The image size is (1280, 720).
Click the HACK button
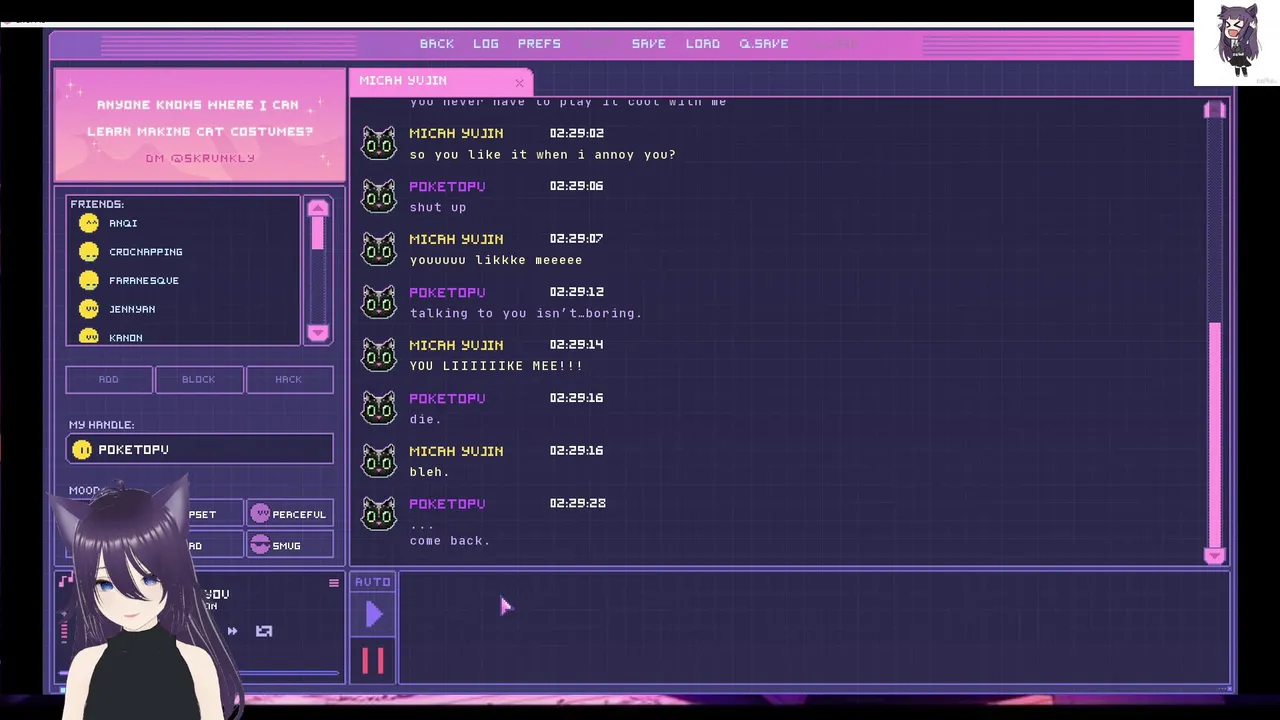click(x=289, y=379)
